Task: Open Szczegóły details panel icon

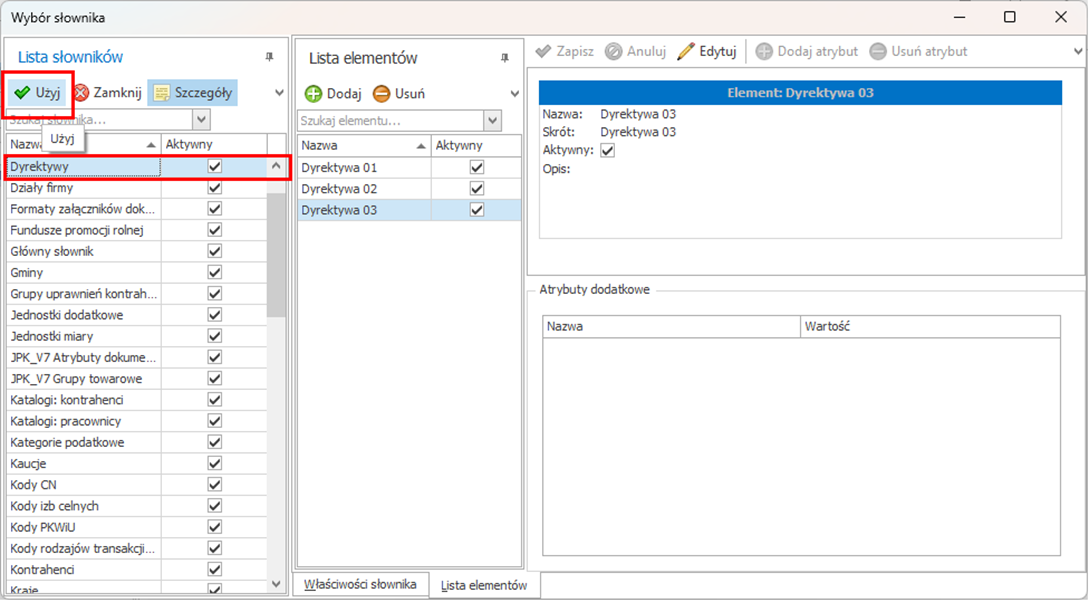Action: (161, 93)
